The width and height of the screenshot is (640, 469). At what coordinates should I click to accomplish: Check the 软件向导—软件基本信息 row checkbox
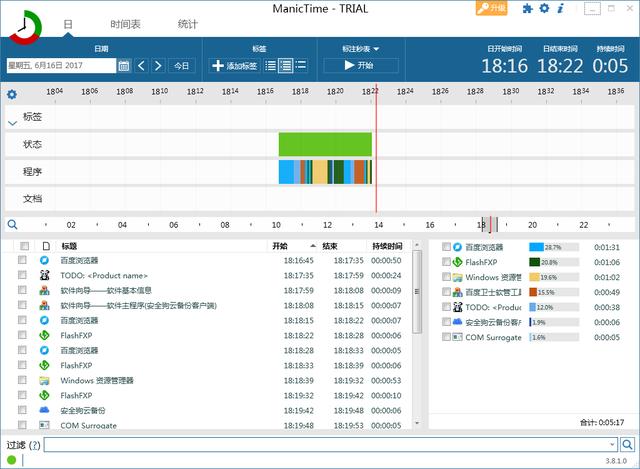click(x=22, y=290)
